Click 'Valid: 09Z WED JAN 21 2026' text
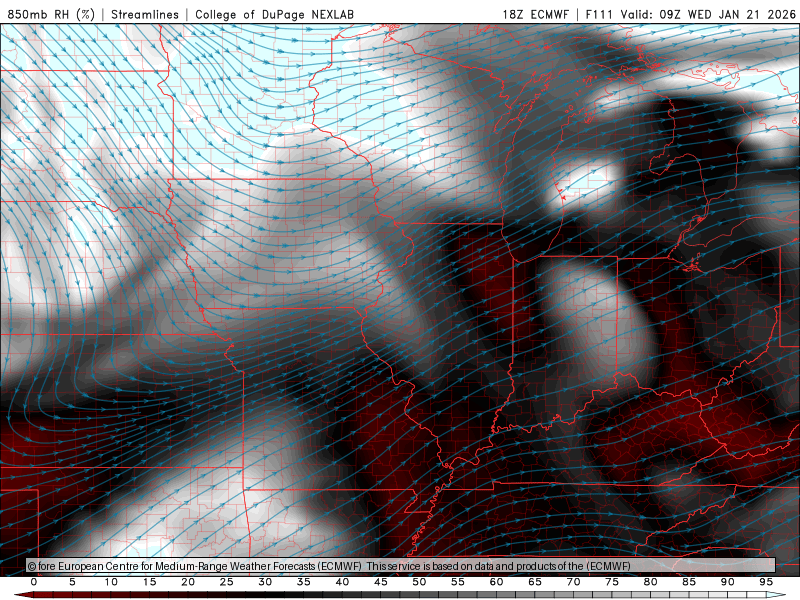The image size is (800, 600). (x=708, y=14)
